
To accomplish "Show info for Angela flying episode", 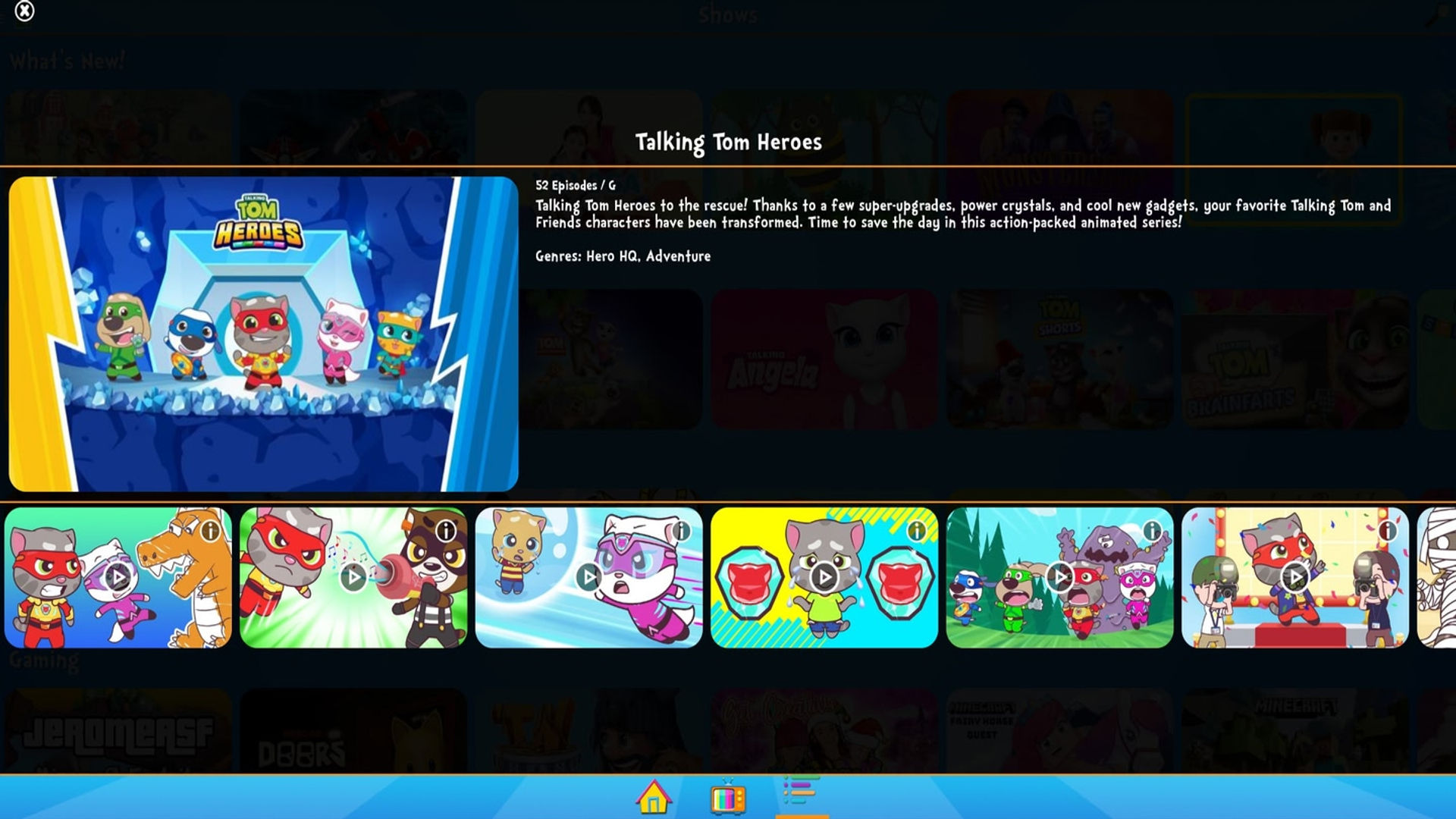I will [x=681, y=530].
